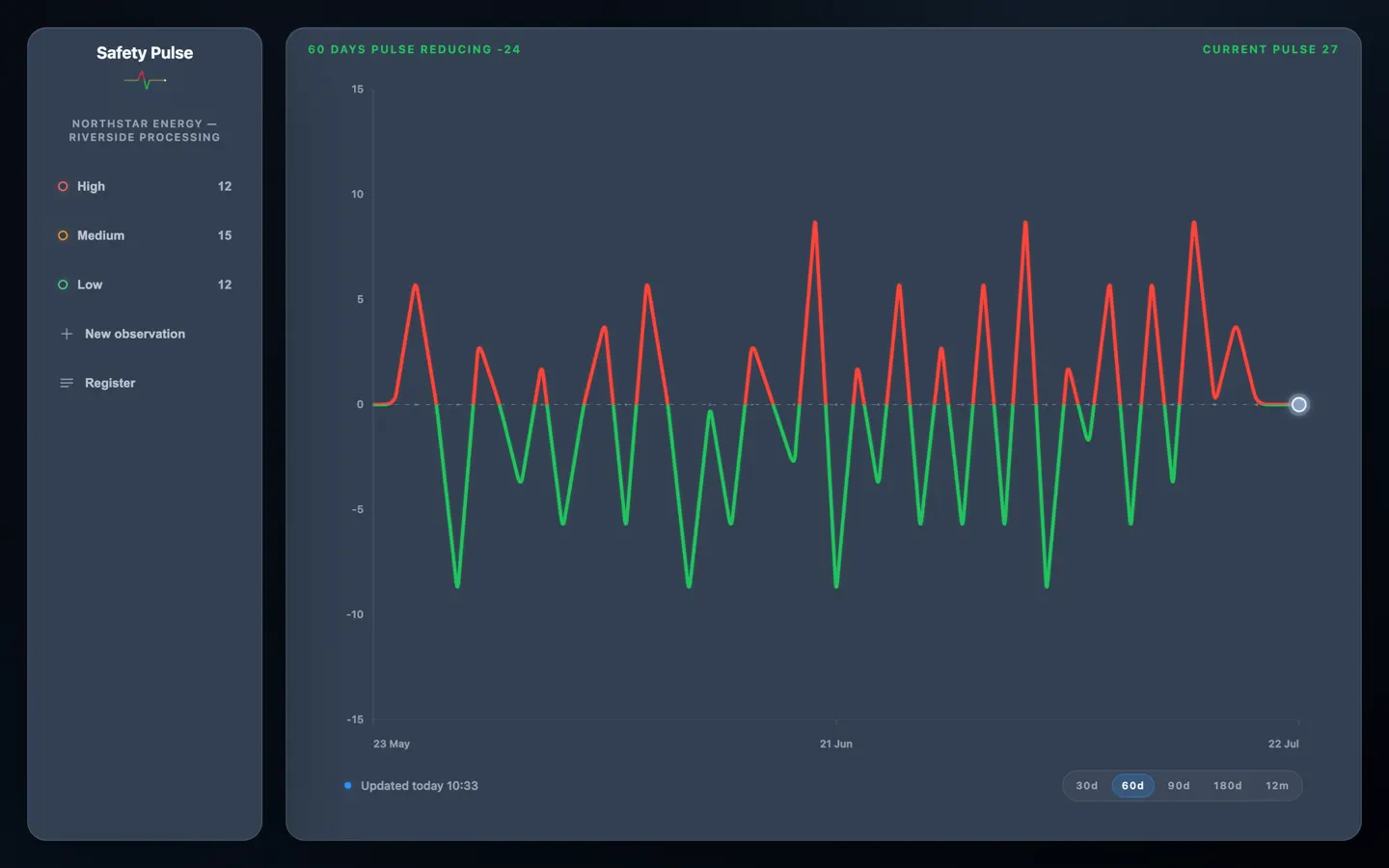Click the Updated today 10:33 text
Screen dimensions: 1389x868
pos(420,786)
